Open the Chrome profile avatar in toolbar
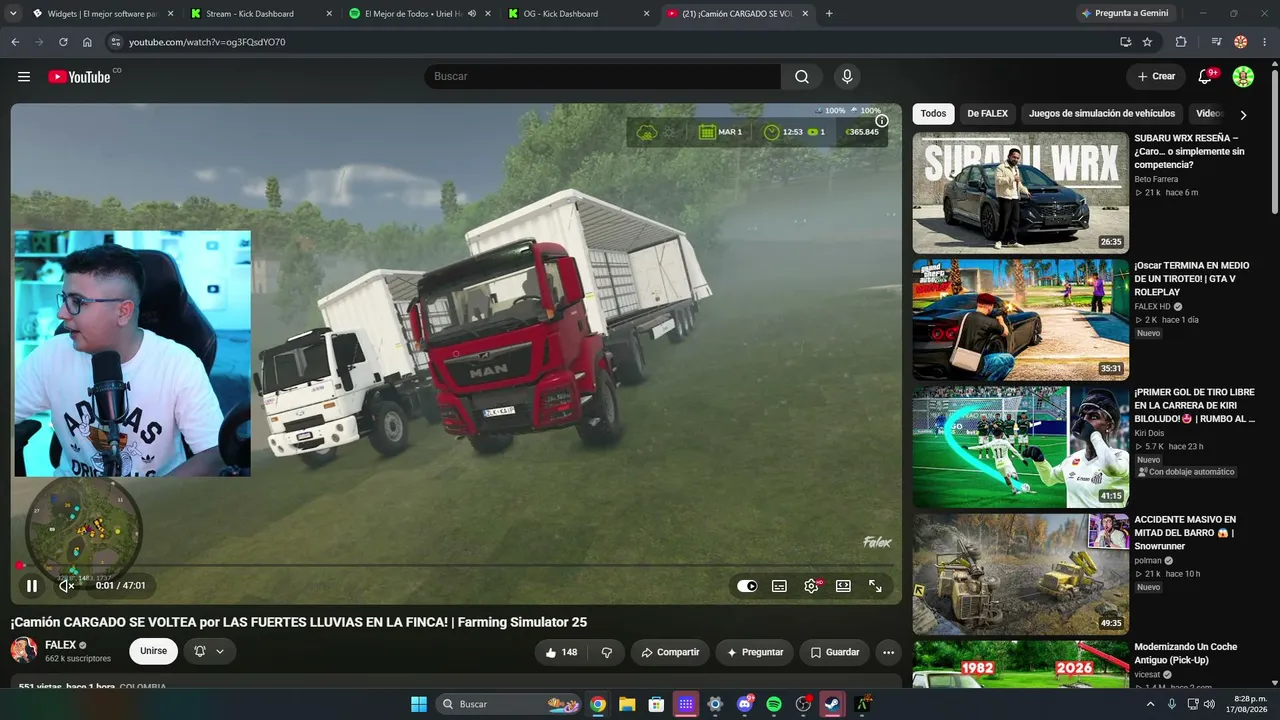Image resolution: width=1280 pixels, height=720 pixels. (x=1241, y=42)
